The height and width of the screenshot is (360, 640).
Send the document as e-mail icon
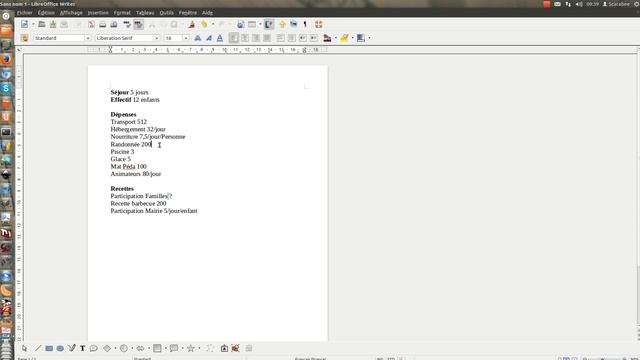click(x=64, y=24)
